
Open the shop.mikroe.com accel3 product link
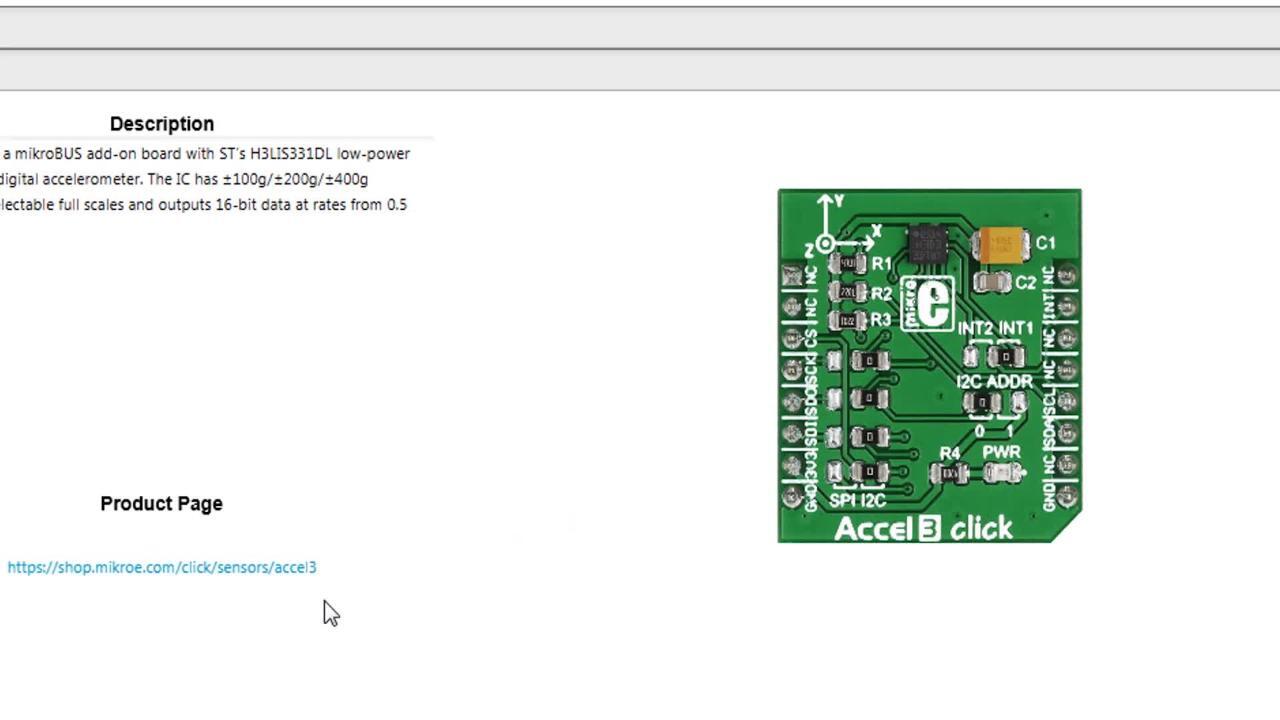click(x=162, y=567)
